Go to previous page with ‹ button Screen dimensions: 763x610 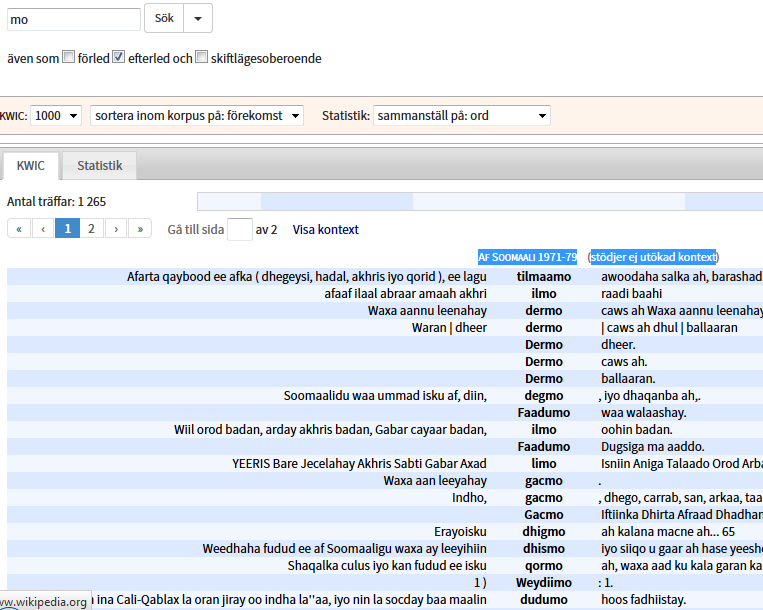(43, 229)
